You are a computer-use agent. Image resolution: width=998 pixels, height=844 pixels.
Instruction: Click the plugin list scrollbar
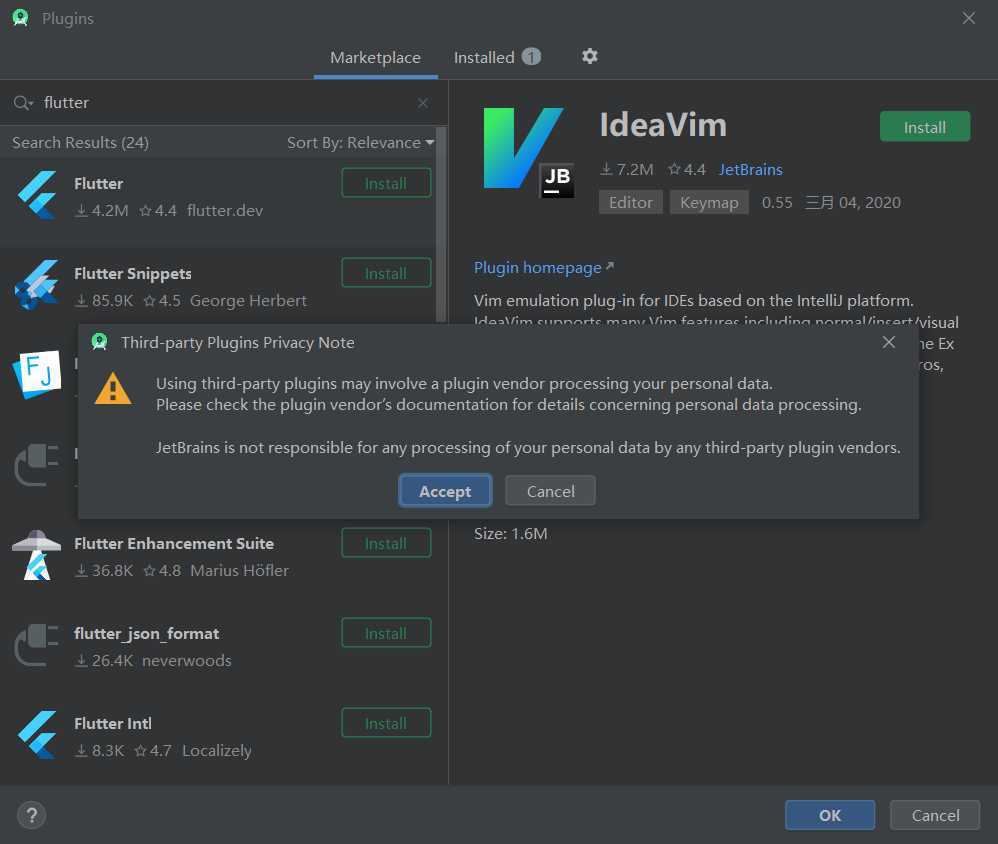pyautogui.click(x=441, y=224)
